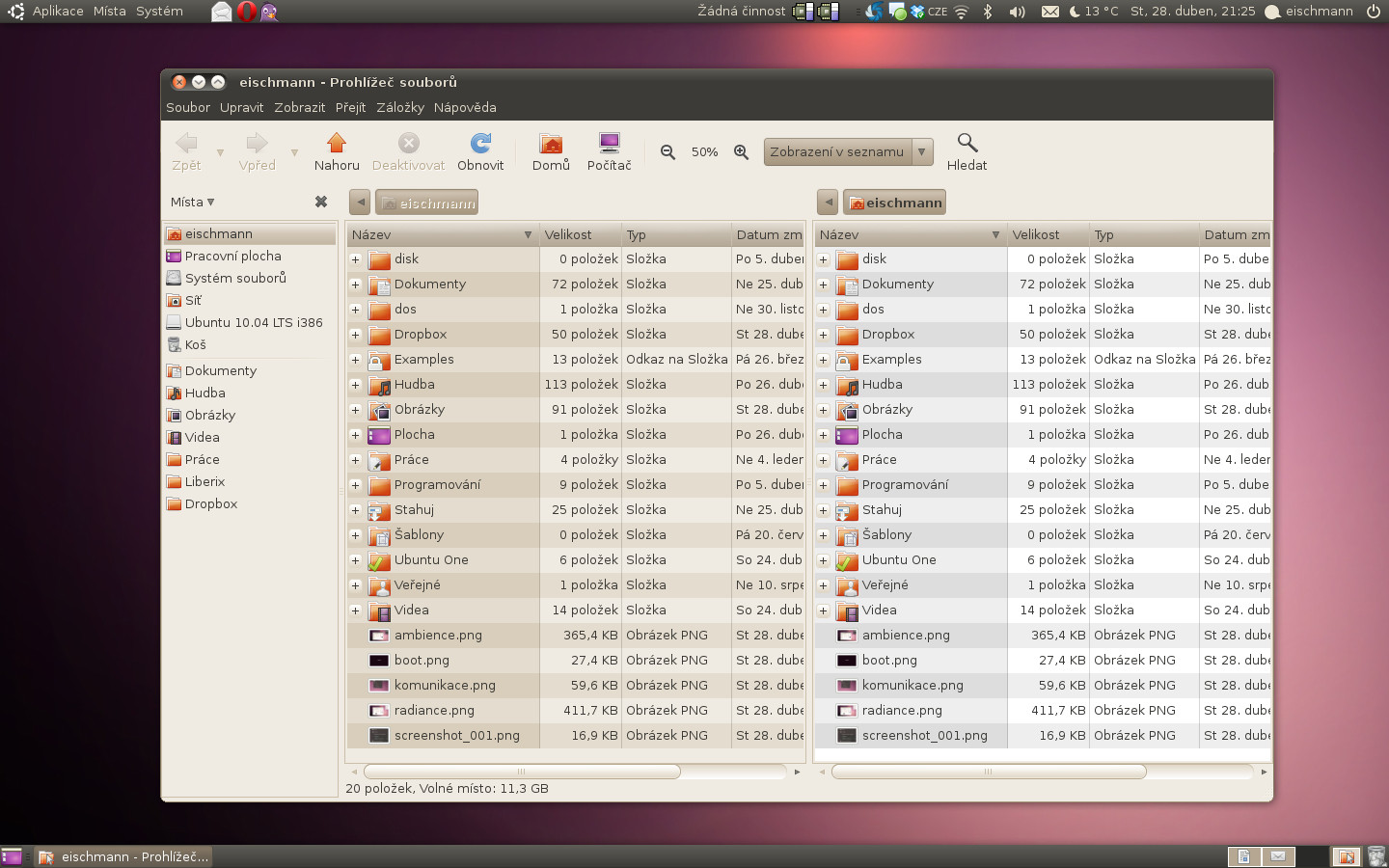Open Koš trash in the sidebar
The width and height of the screenshot is (1389, 868).
coord(195,345)
